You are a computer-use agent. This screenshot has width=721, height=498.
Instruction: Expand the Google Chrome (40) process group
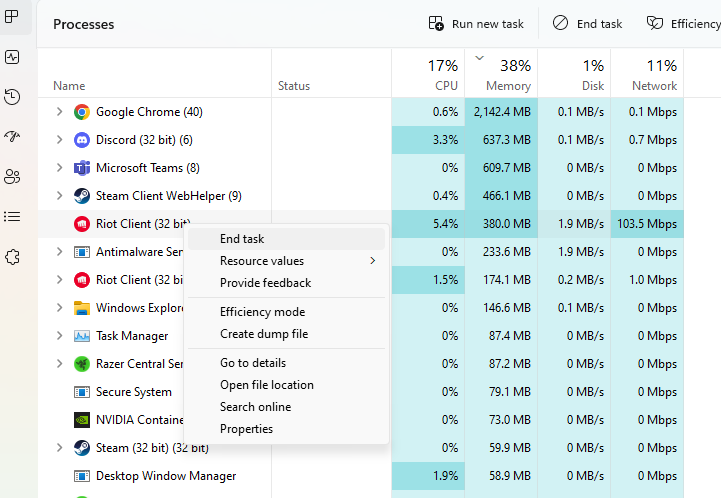point(59,112)
